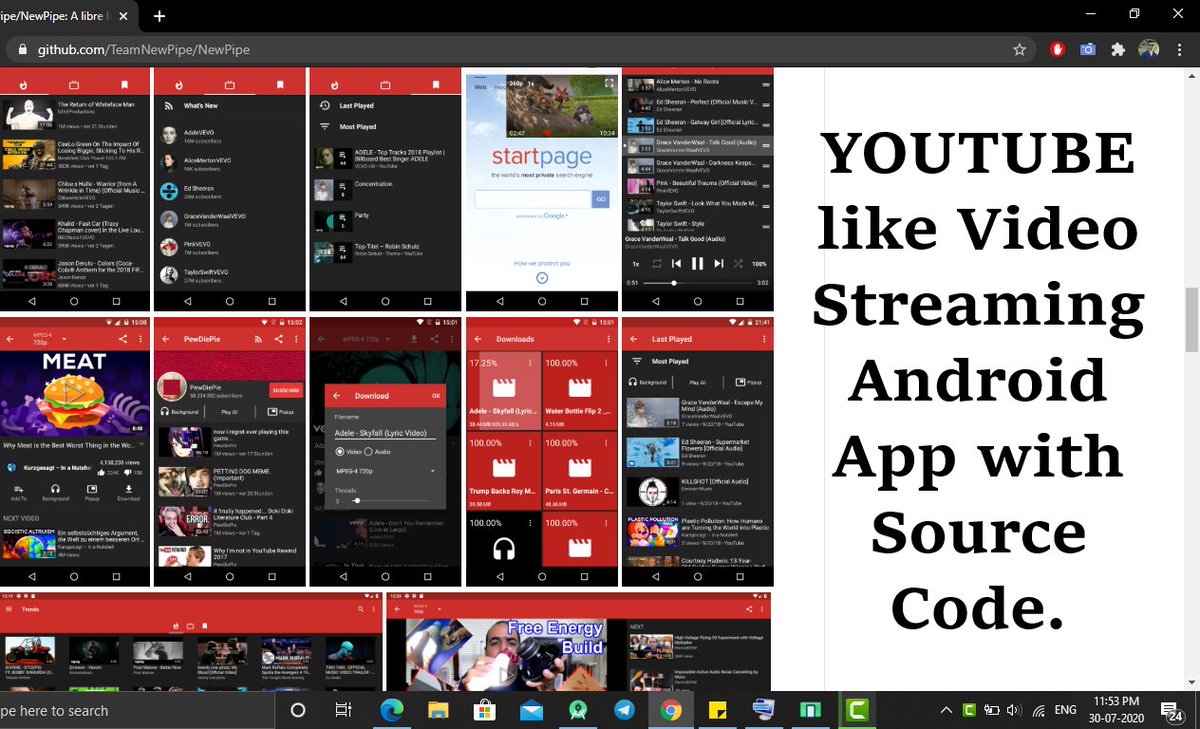Open Task View from the taskbar
1200x729 pixels.
click(x=344, y=710)
